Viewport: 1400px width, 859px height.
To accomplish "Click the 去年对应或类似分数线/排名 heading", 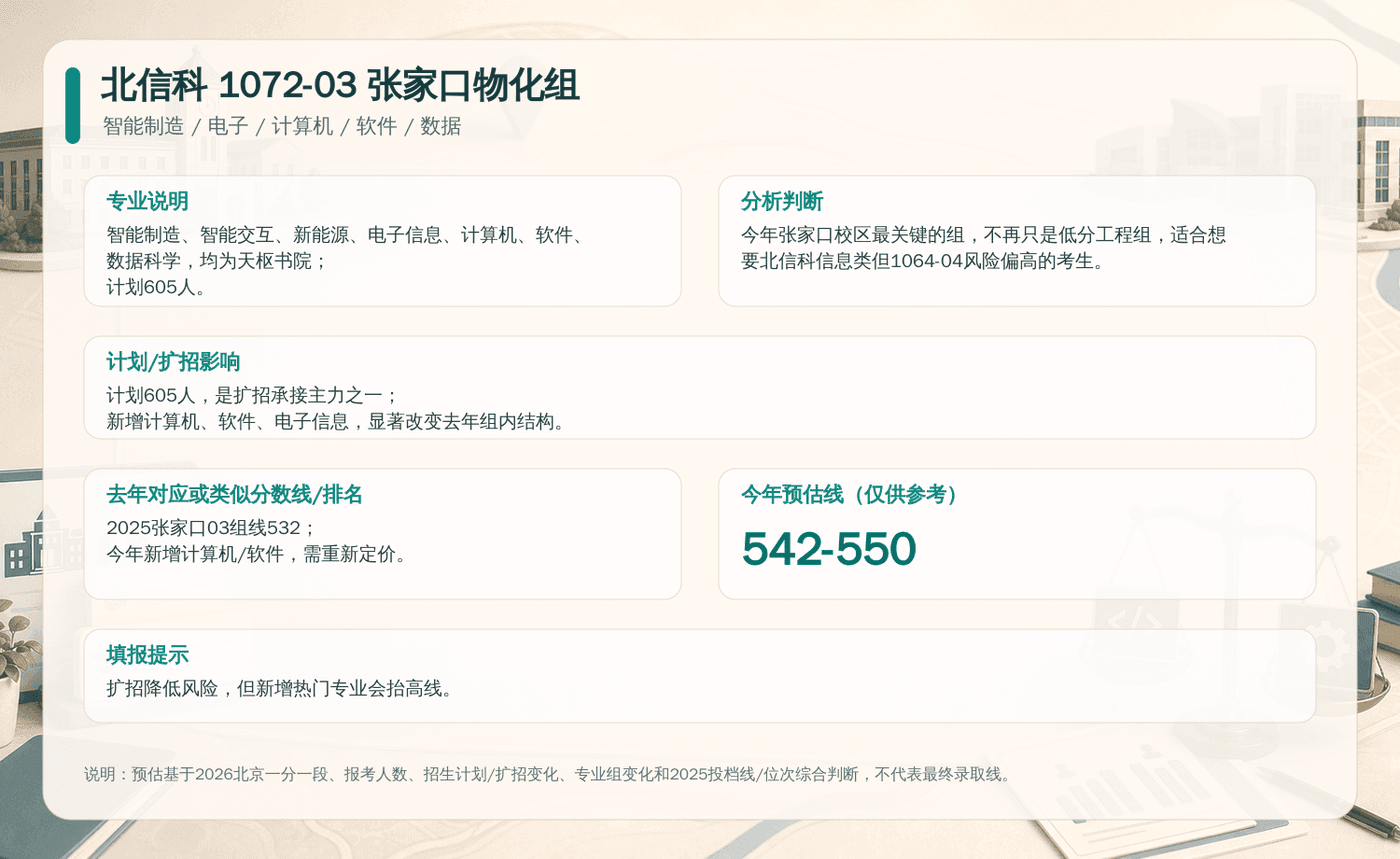I will pyautogui.click(x=234, y=494).
